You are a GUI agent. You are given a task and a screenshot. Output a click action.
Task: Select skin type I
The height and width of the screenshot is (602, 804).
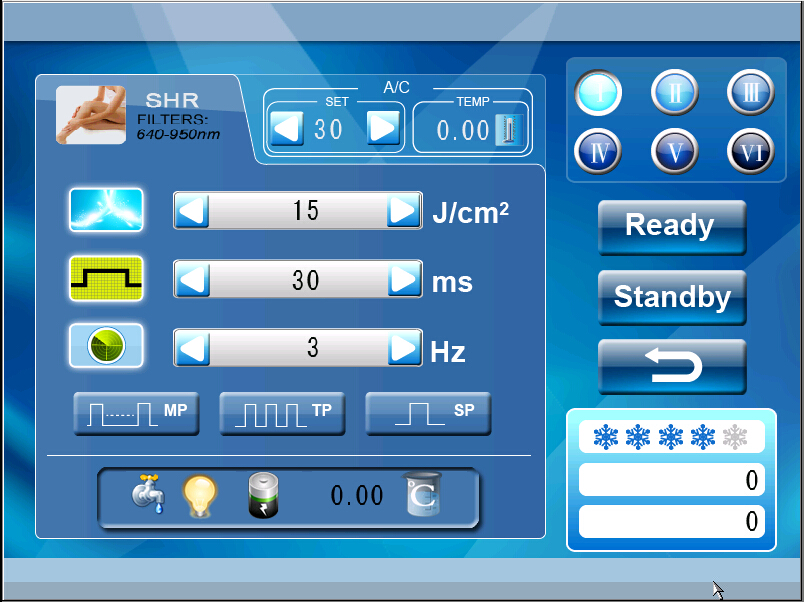coord(598,94)
